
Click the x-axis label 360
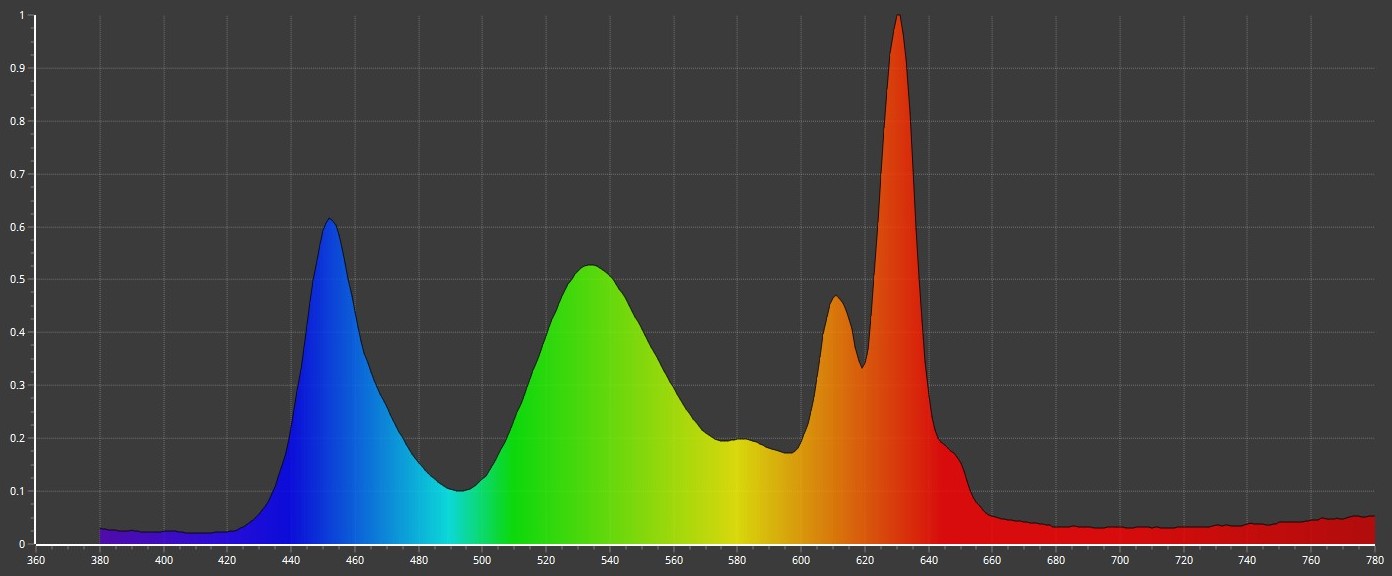(x=36, y=561)
